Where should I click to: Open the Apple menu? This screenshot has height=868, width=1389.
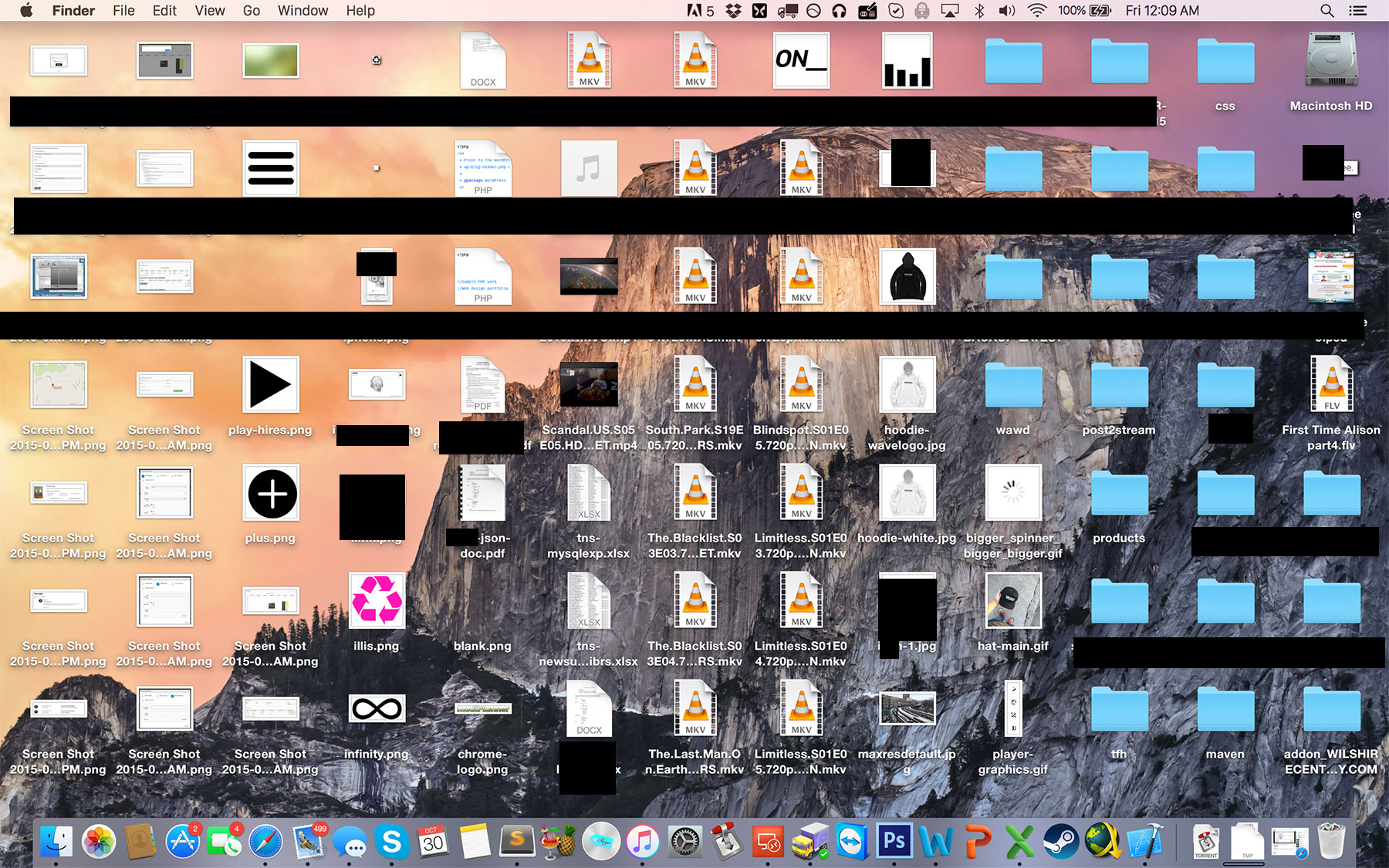[26, 11]
